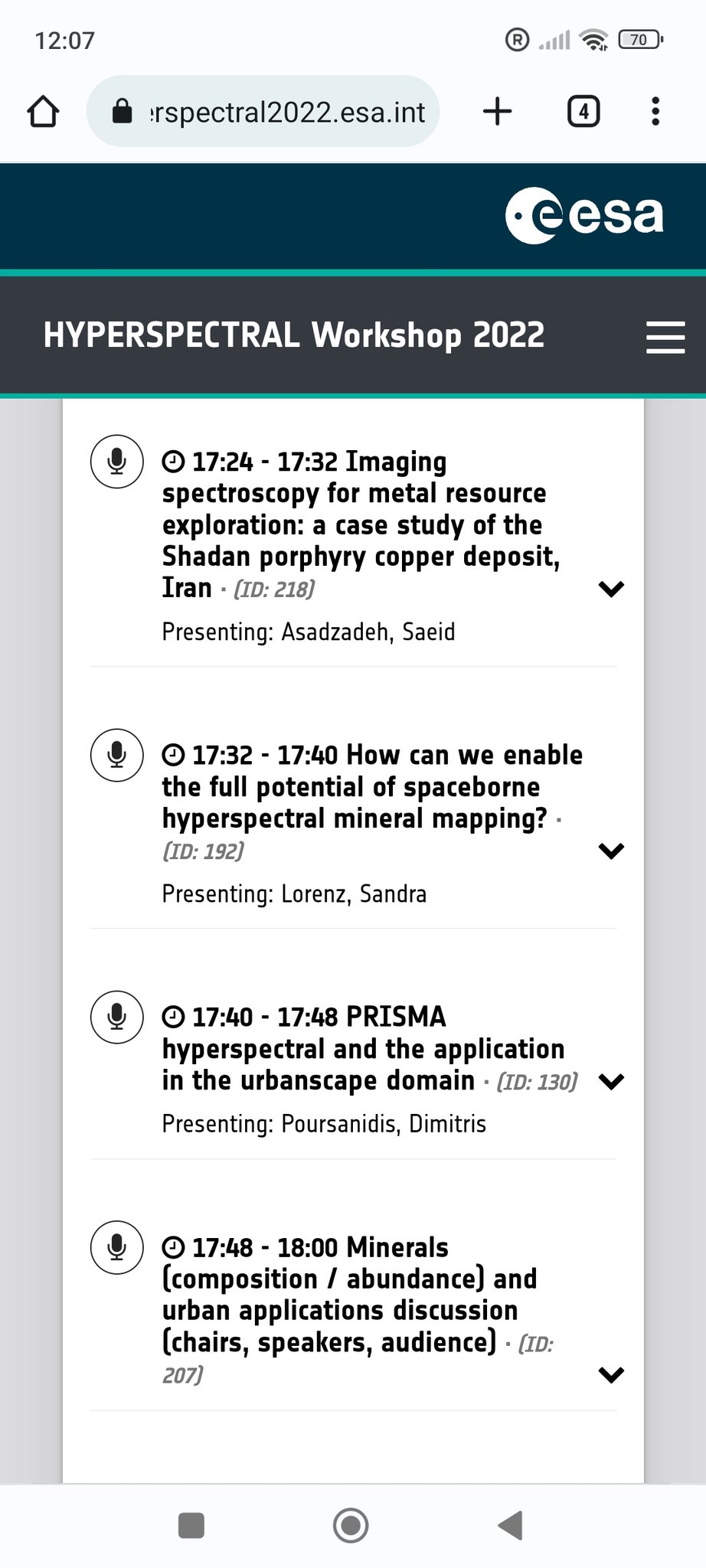Open the browser three-dot overflow menu
Screen dimensions: 706x1568
[655, 112]
